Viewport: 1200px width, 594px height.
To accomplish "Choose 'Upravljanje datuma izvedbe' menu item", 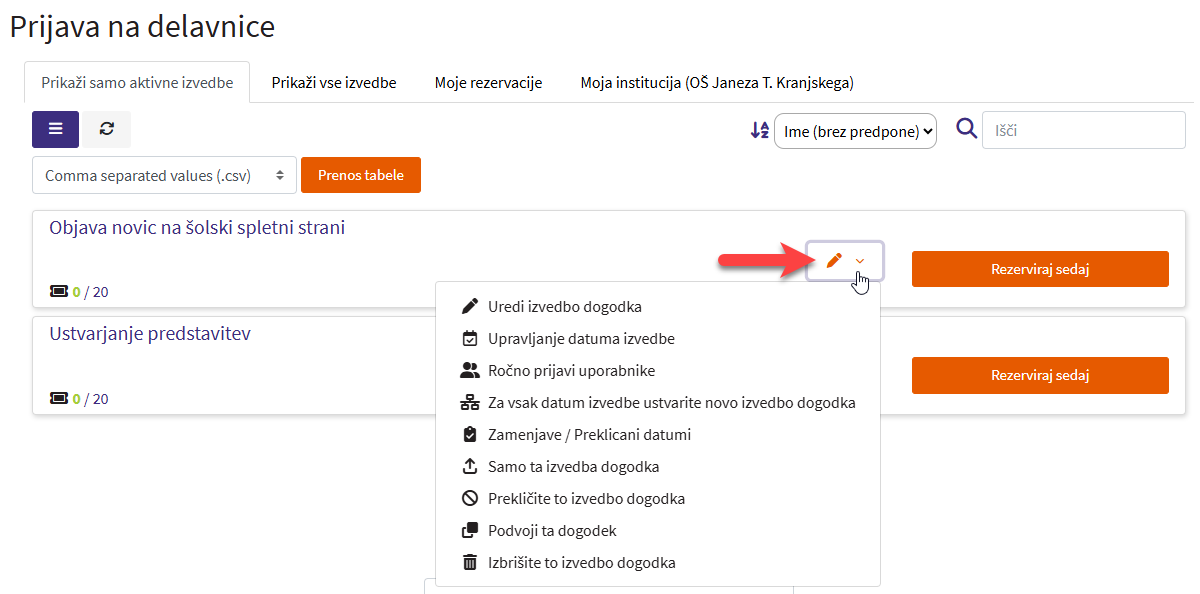I will point(581,339).
